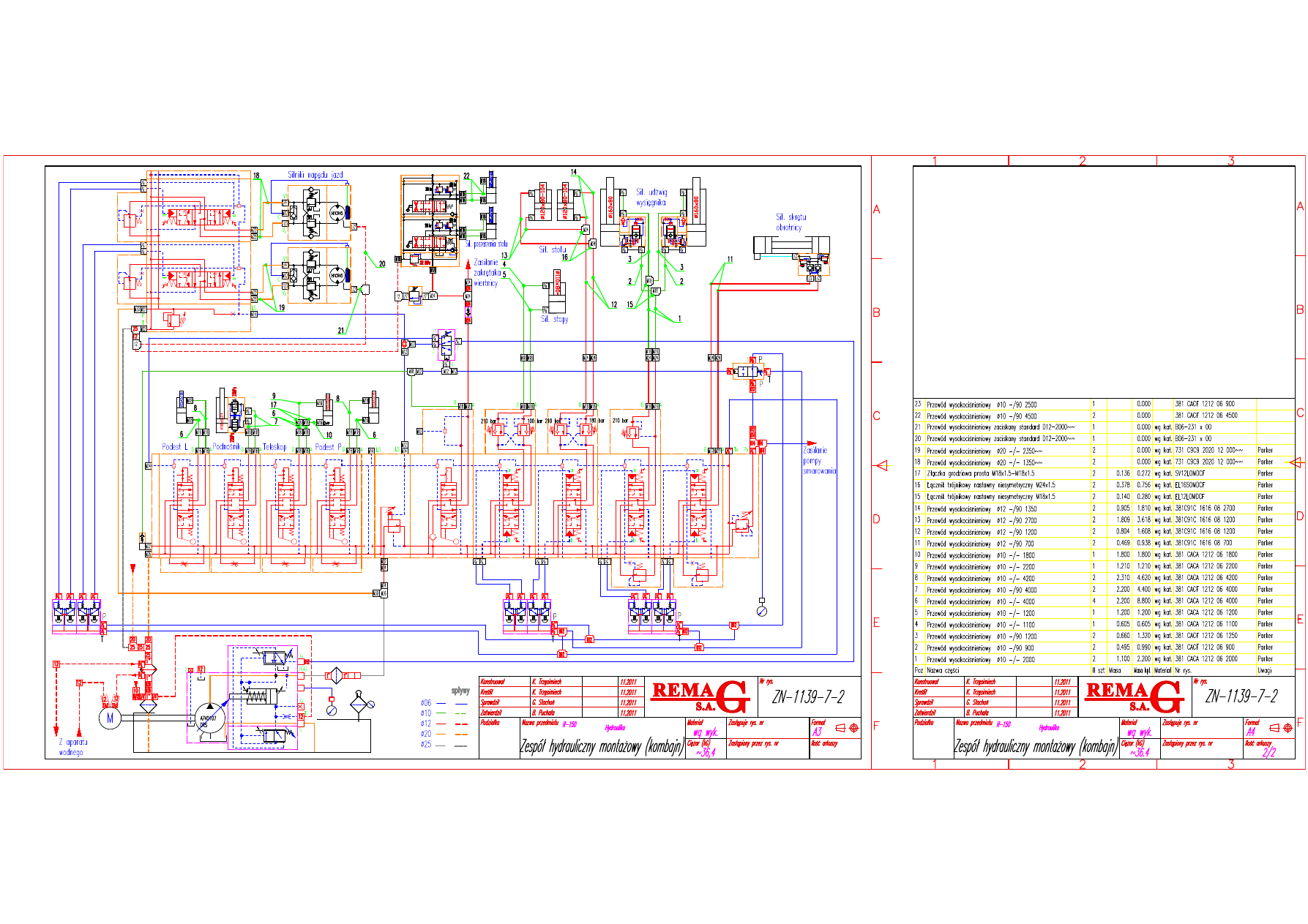Image resolution: width=1308 pixels, height=924 pixels.
Task: Click drawing number ZN-1139-7-2 on A3 sheet
Action: pyautogui.click(x=808, y=697)
